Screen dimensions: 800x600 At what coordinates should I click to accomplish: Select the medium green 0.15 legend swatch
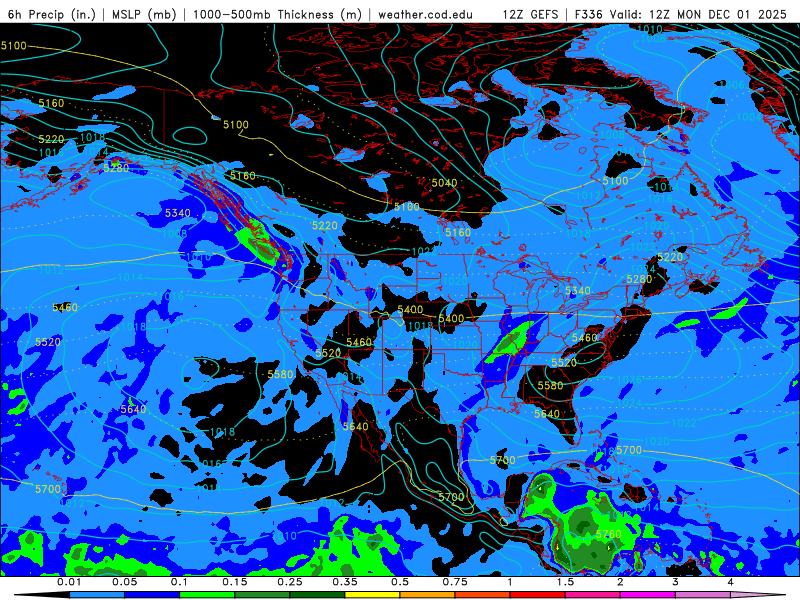coord(262,595)
